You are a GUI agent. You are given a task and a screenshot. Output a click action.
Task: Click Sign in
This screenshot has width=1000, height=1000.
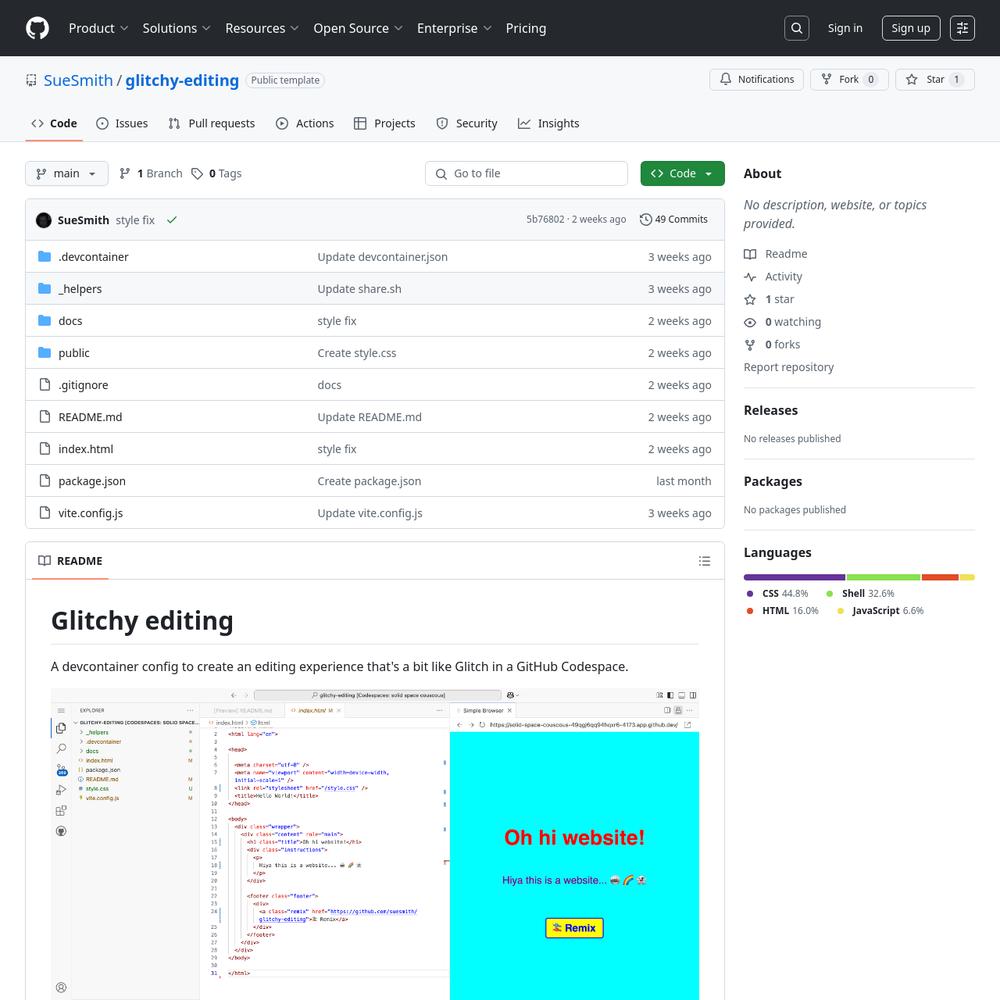[844, 28]
